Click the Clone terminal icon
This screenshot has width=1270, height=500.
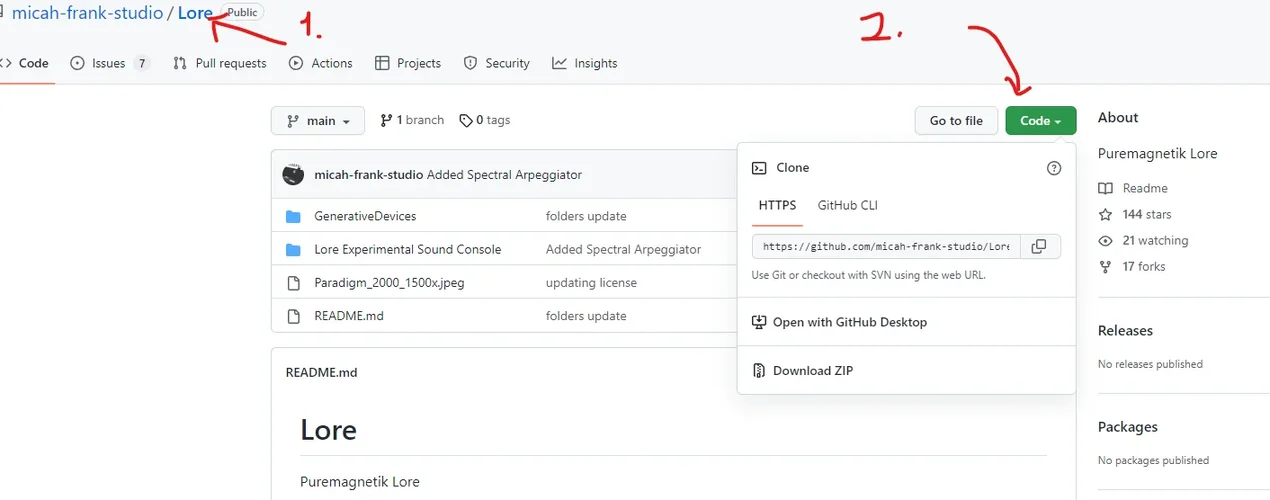tap(759, 168)
